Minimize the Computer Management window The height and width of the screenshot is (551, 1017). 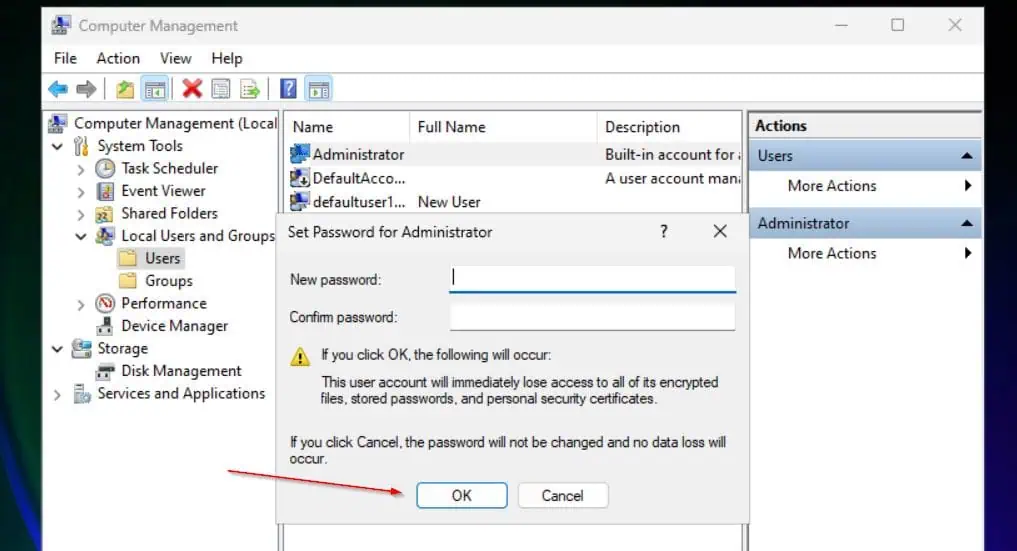841,25
